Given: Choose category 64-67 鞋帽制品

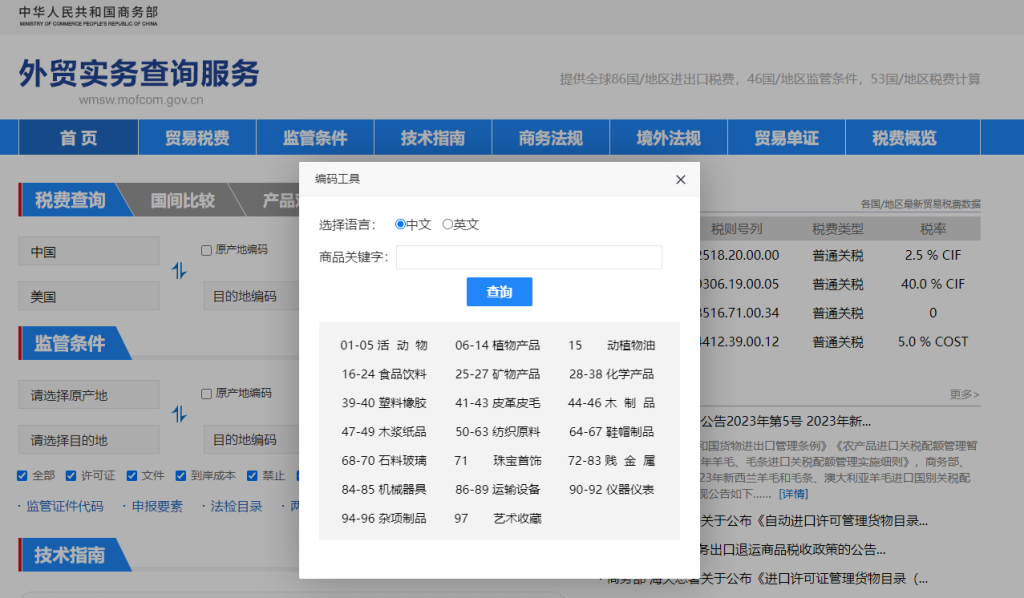Looking at the screenshot, I should pos(611,432).
